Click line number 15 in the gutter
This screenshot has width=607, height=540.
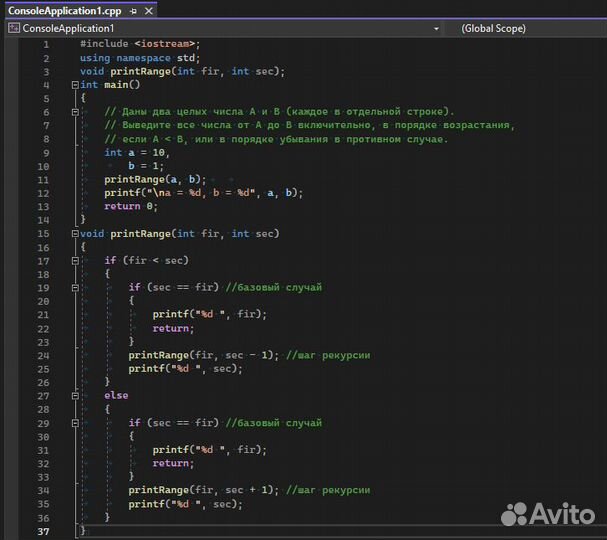[43, 234]
